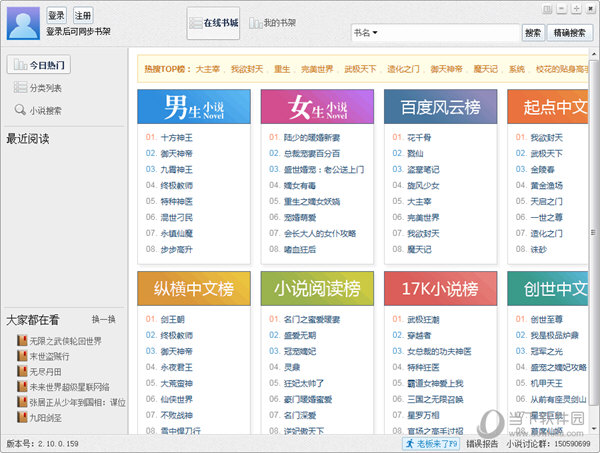Image resolution: width=600 pixels, height=453 pixels.
Task: Select 今日热门 in the sidebar
Action: pos(39,65)
